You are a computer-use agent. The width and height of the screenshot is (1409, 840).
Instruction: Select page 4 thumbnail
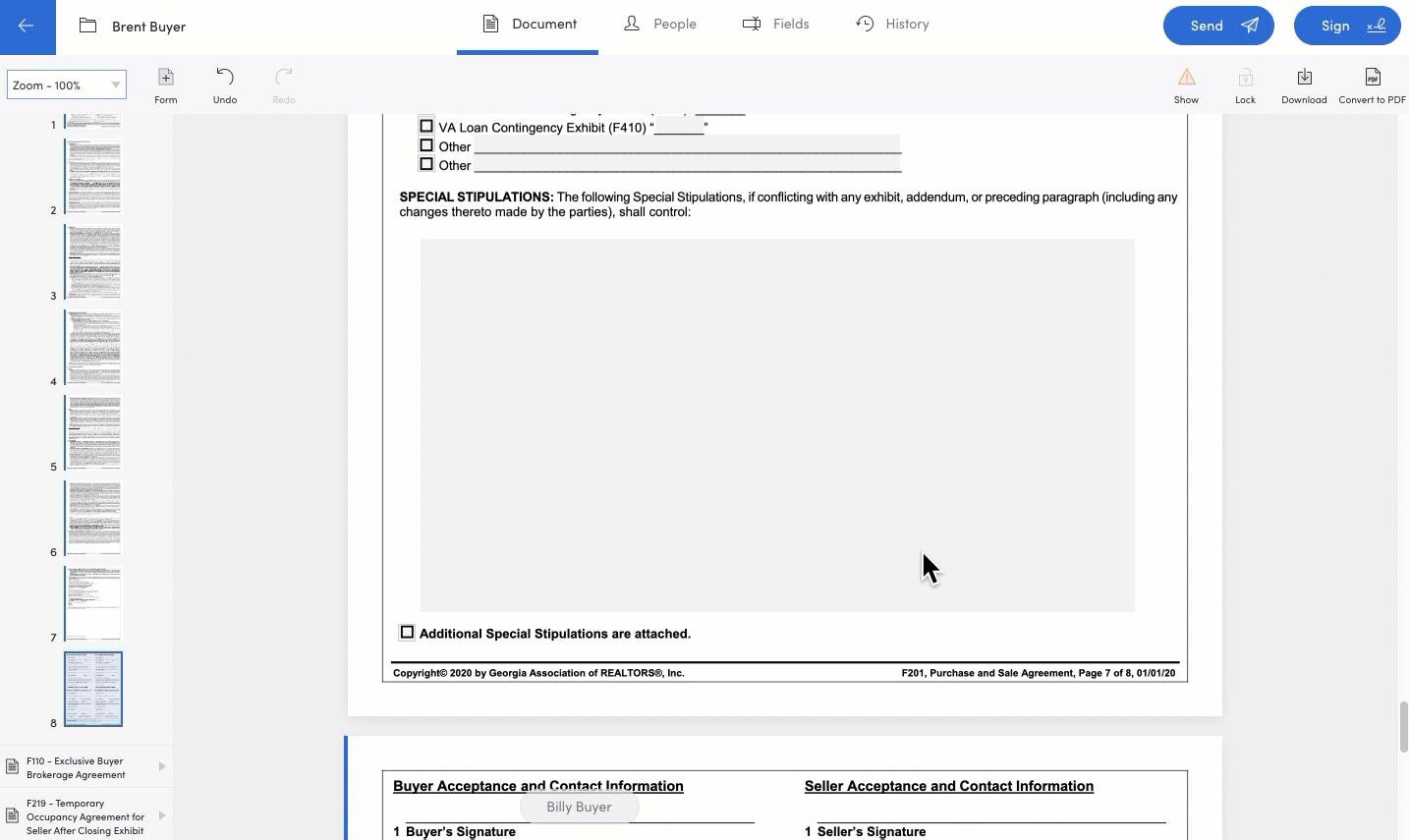point(93,348)
